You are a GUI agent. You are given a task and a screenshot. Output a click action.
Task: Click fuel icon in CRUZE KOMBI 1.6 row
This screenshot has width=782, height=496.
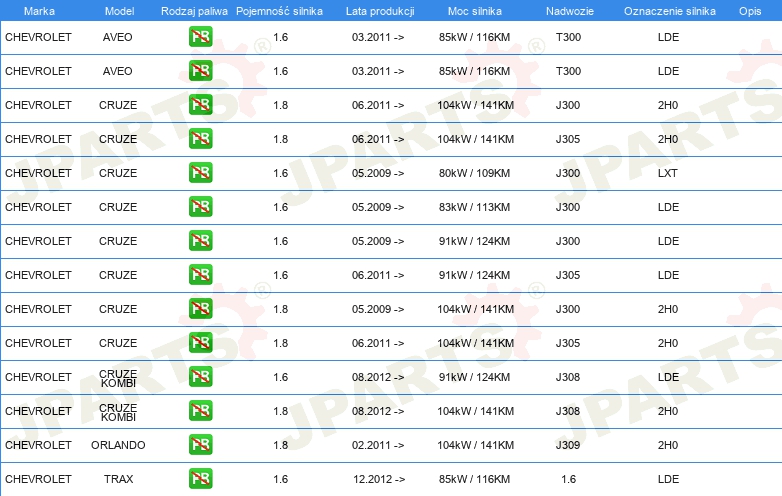(200, 376)
